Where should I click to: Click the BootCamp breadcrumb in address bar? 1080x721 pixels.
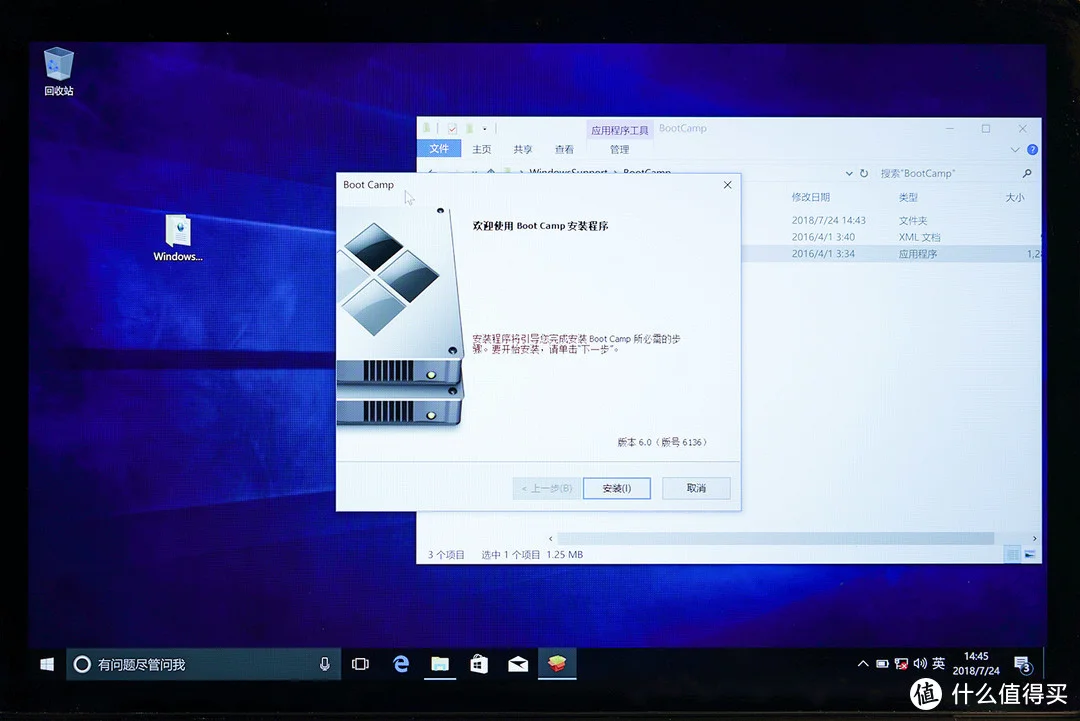647,171
